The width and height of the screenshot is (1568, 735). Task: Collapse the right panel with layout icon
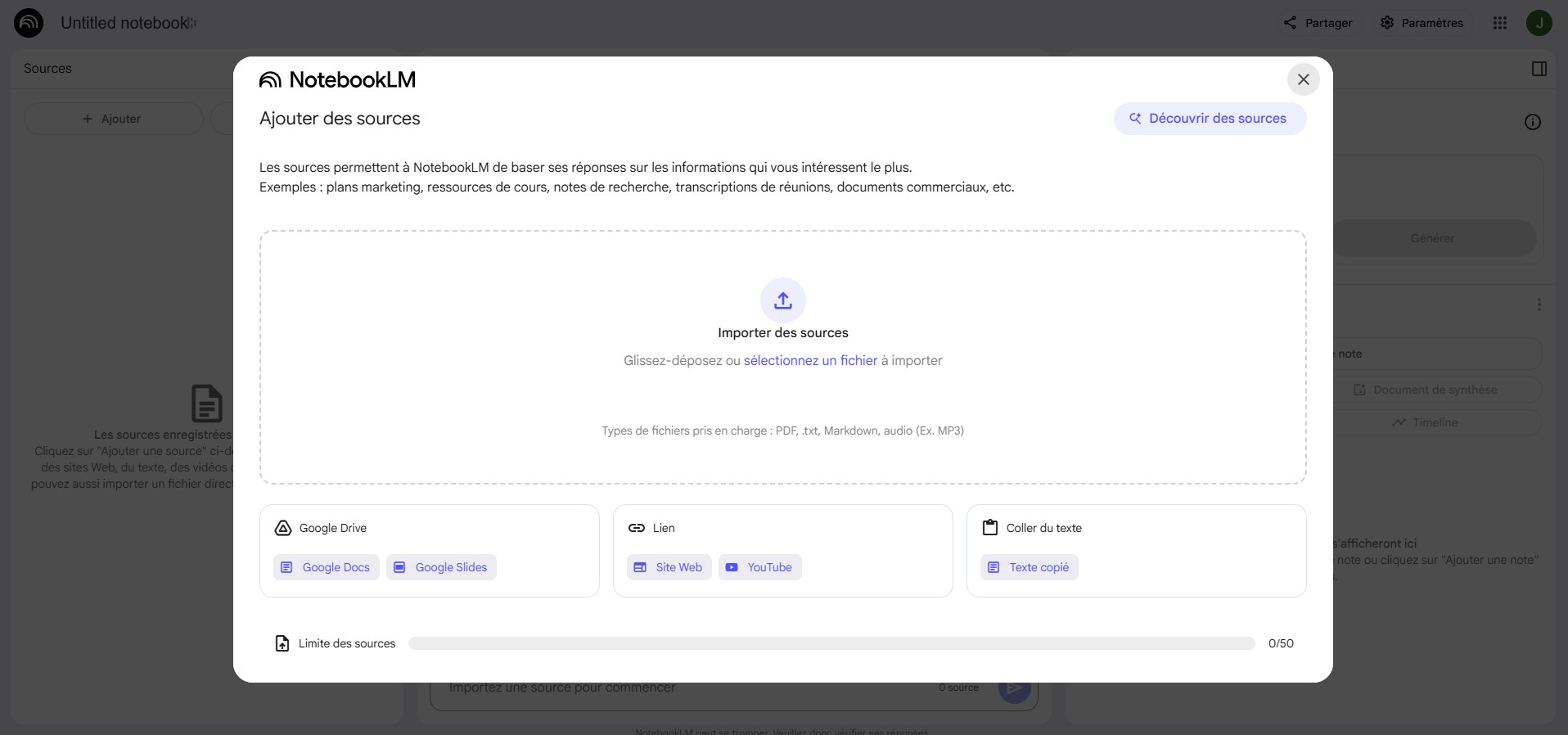tap(1539, 69)
